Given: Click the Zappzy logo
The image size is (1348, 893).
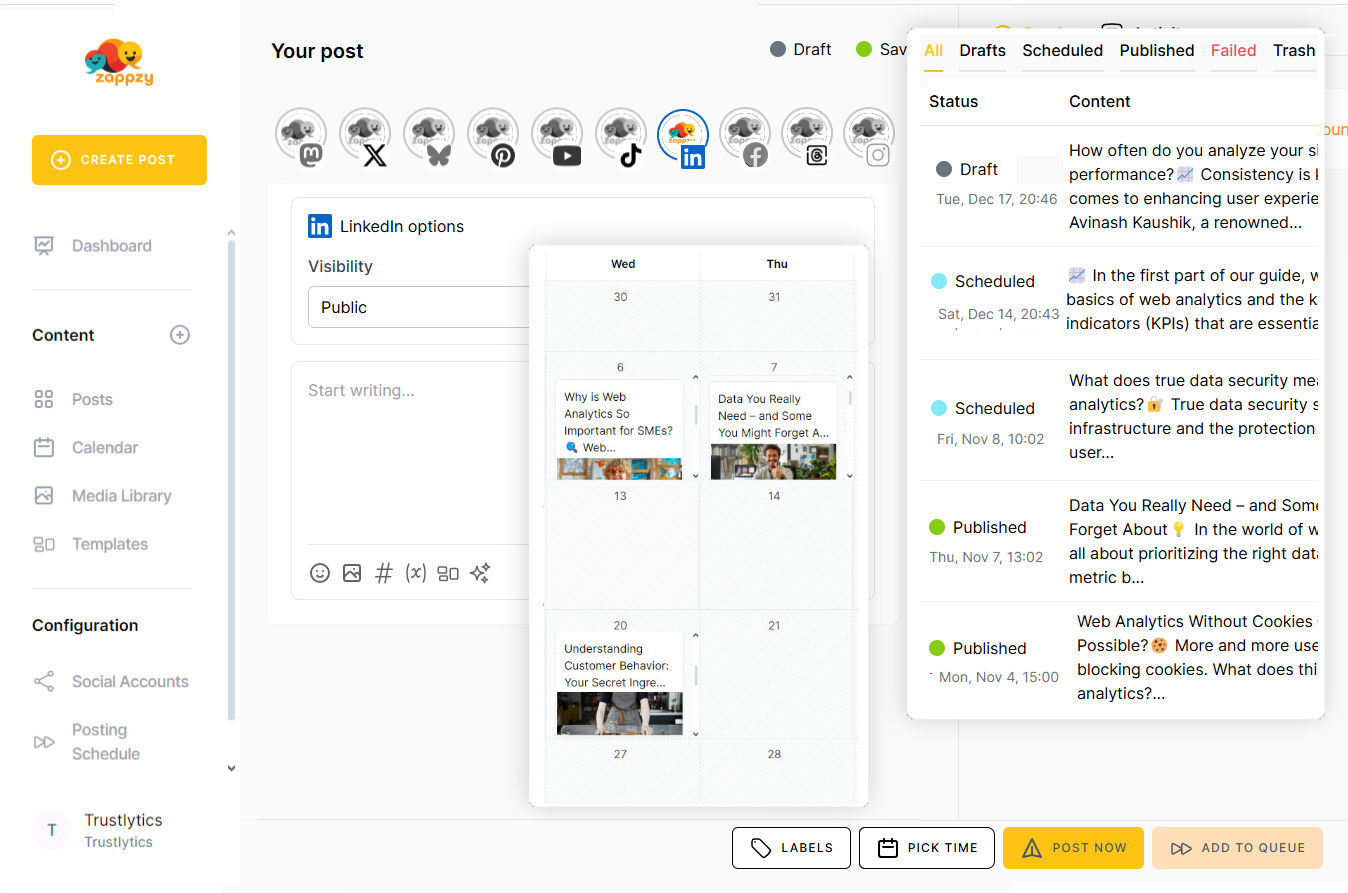Looking at the screenshot, I should tap(119, 63).
